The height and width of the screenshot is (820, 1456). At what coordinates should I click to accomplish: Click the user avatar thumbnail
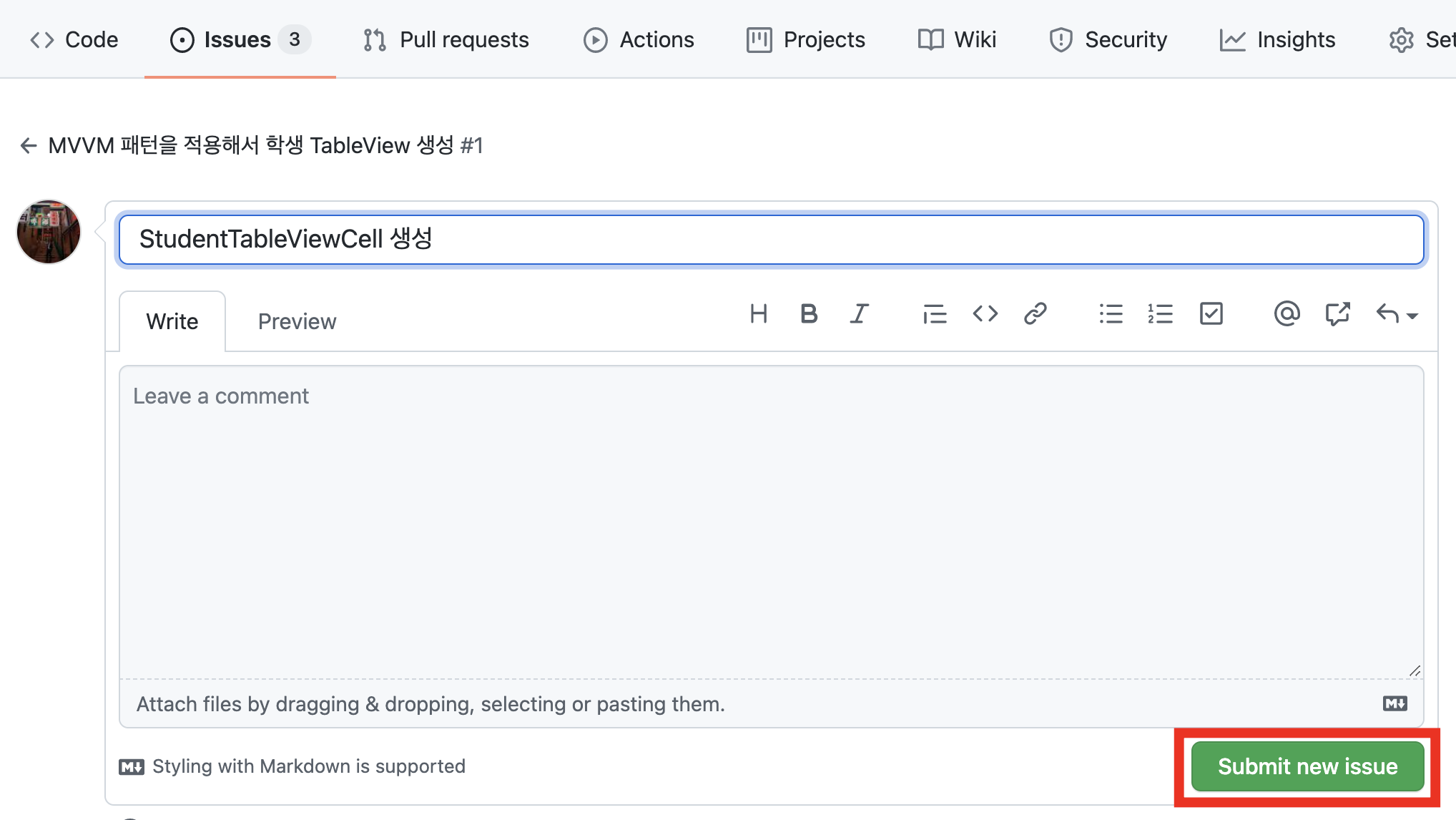tap(49, 232)
